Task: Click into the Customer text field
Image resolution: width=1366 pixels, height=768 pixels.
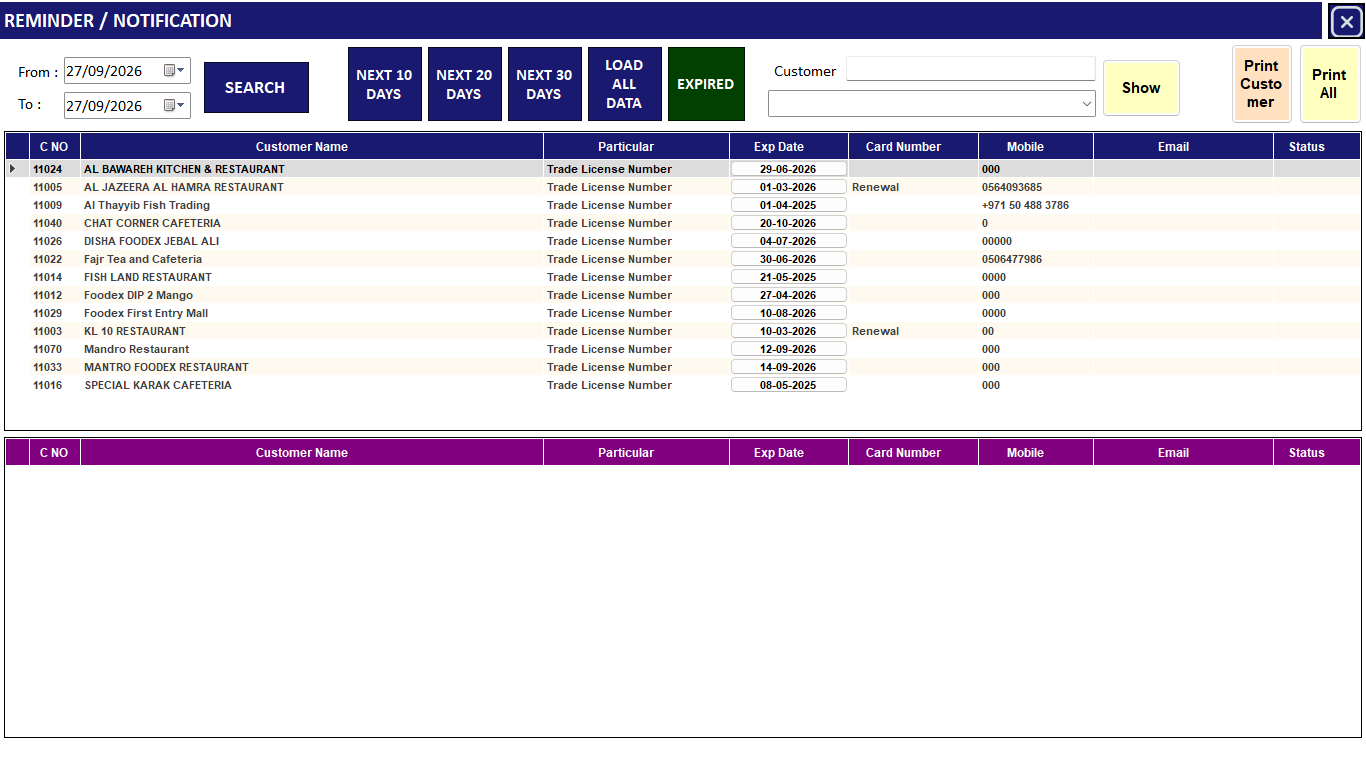Action: point(971,69)
